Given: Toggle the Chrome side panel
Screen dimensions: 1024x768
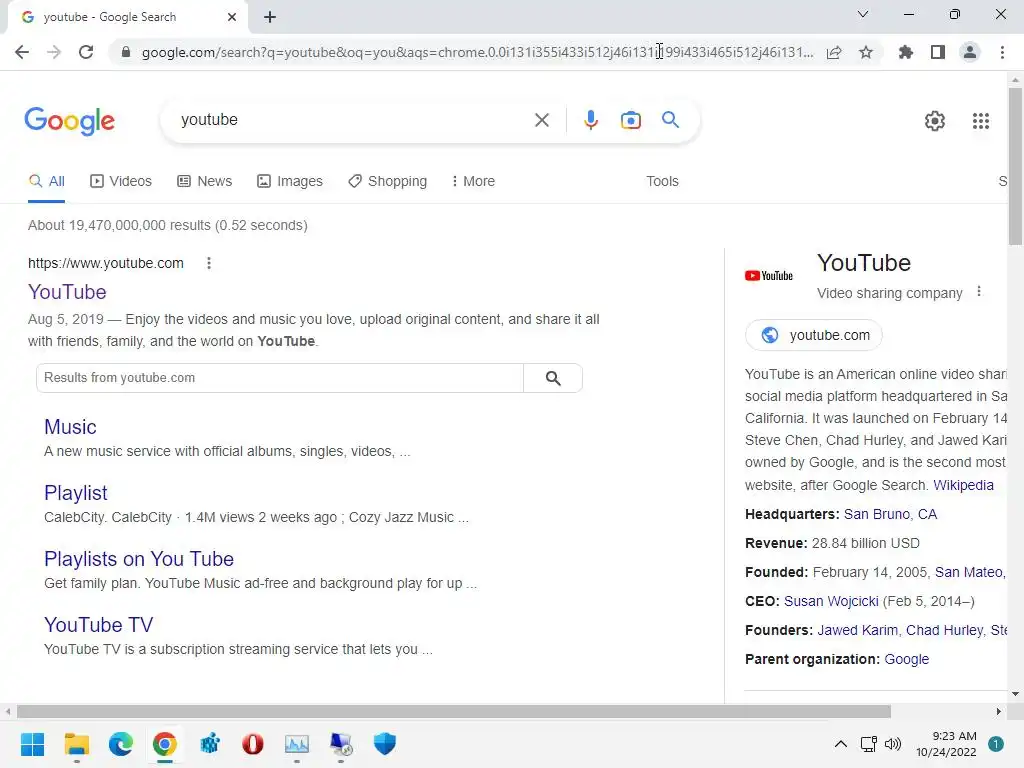Looking at the screenshot, I should coord(938,52).
